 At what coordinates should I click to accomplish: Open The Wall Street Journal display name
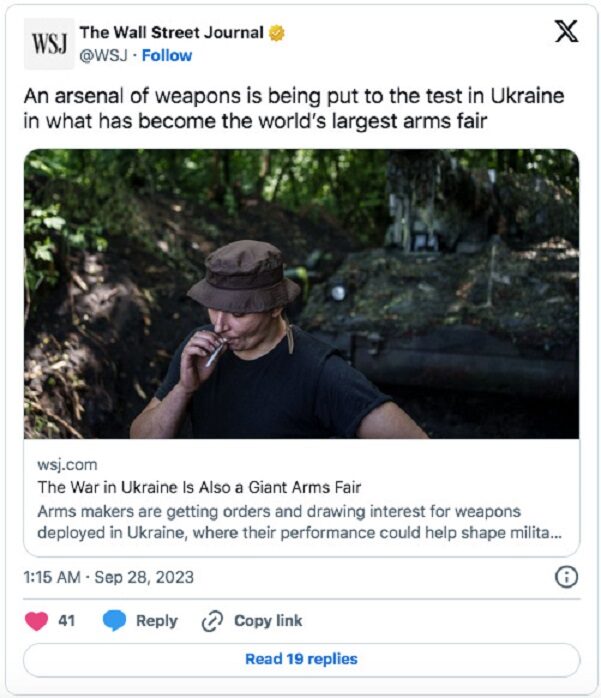coord(171,32)
